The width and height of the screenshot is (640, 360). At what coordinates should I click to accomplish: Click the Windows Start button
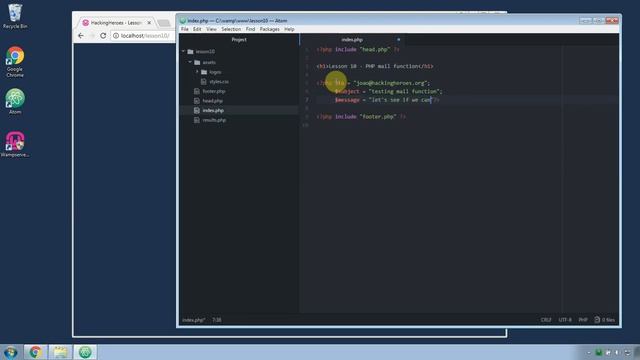[x=11, y=352]
